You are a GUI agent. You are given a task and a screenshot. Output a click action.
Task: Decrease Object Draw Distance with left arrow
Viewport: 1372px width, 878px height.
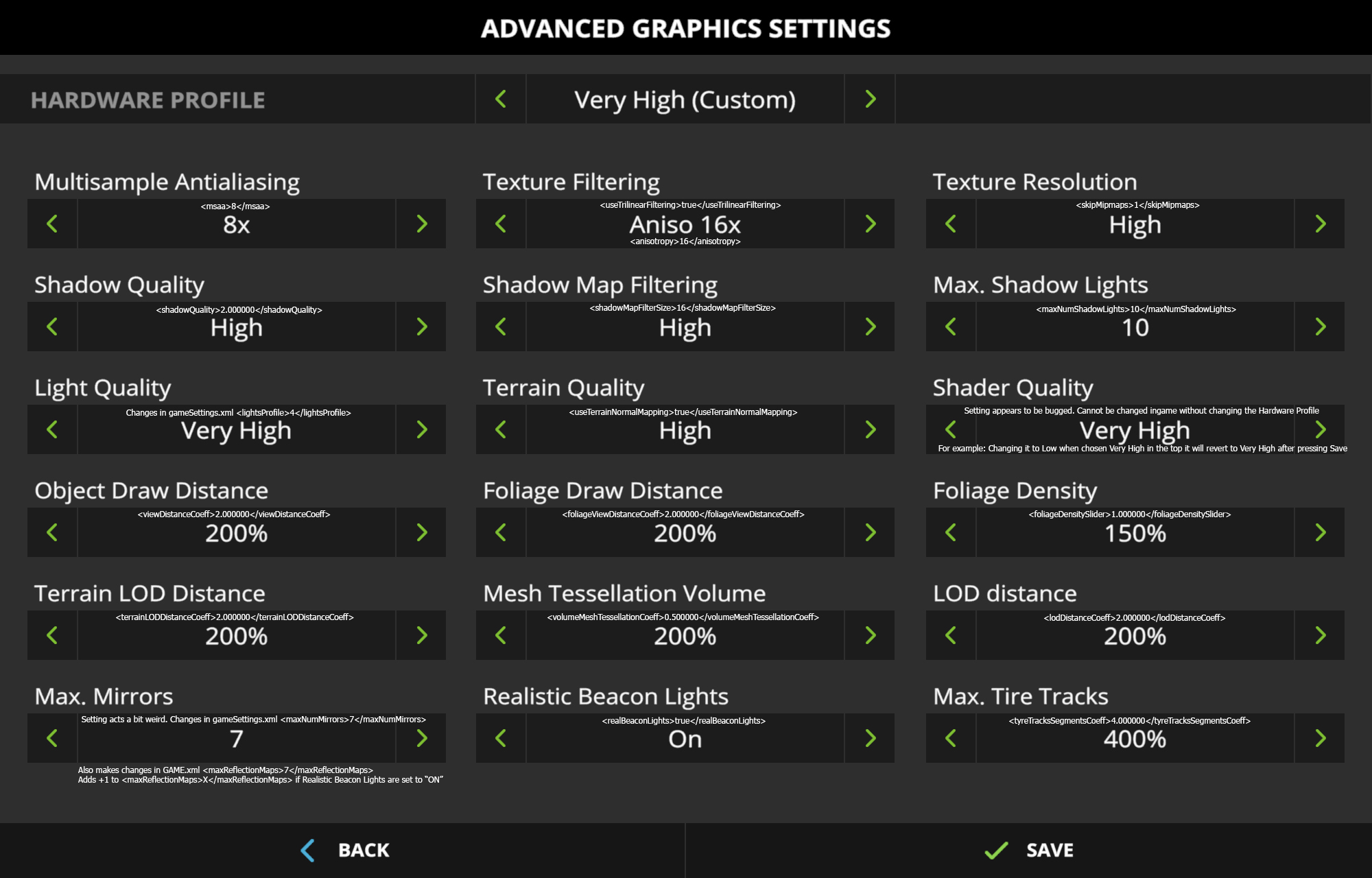coord(52,532)
